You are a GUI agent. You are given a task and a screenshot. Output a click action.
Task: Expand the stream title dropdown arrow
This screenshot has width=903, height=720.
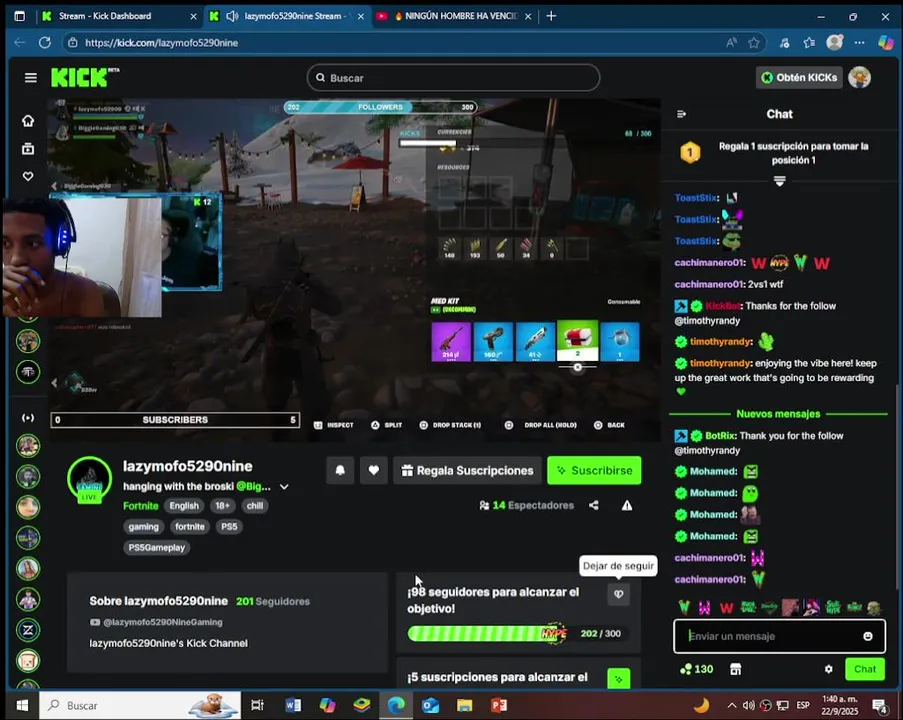(x=284, y=487)
